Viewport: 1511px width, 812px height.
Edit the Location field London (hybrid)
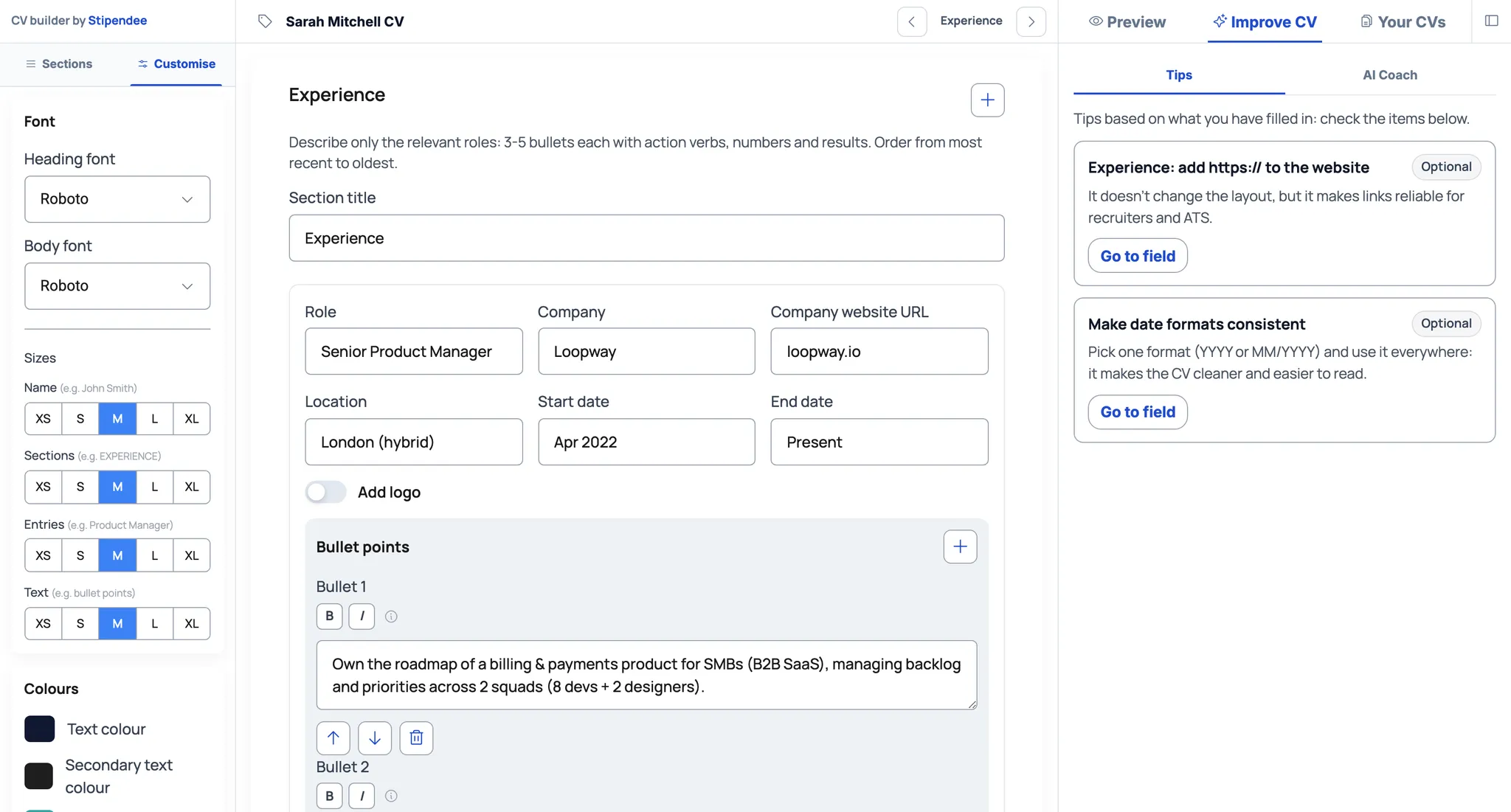(414, 442)
